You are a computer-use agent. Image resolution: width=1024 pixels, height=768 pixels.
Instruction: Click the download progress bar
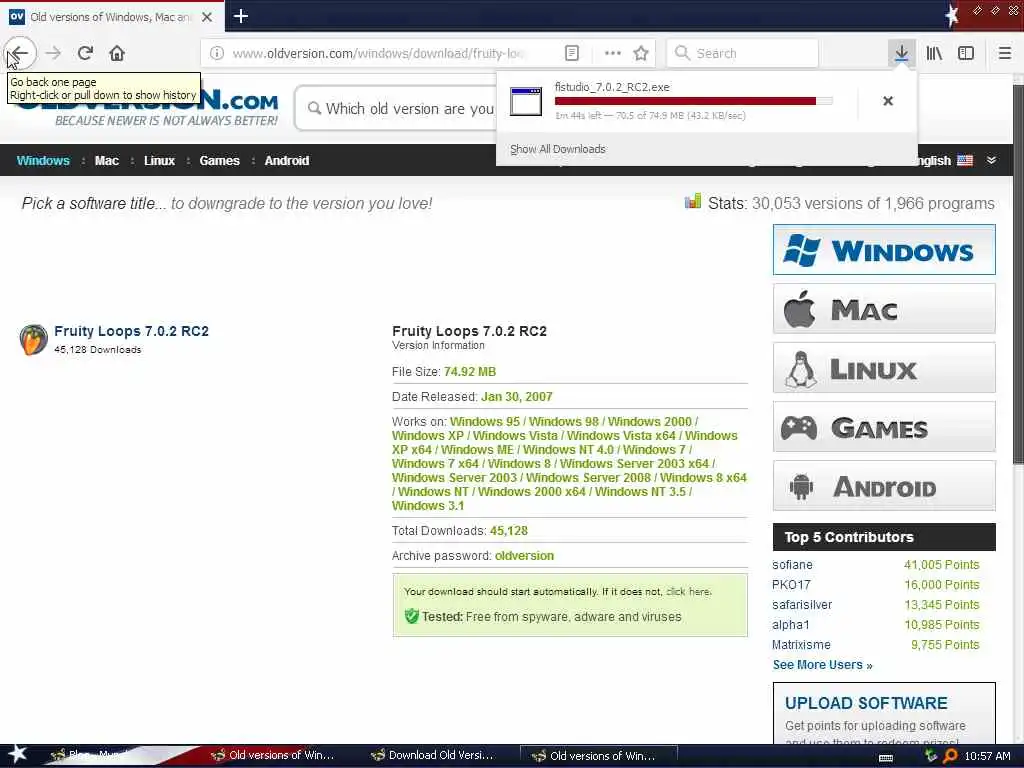click(694, 101)
